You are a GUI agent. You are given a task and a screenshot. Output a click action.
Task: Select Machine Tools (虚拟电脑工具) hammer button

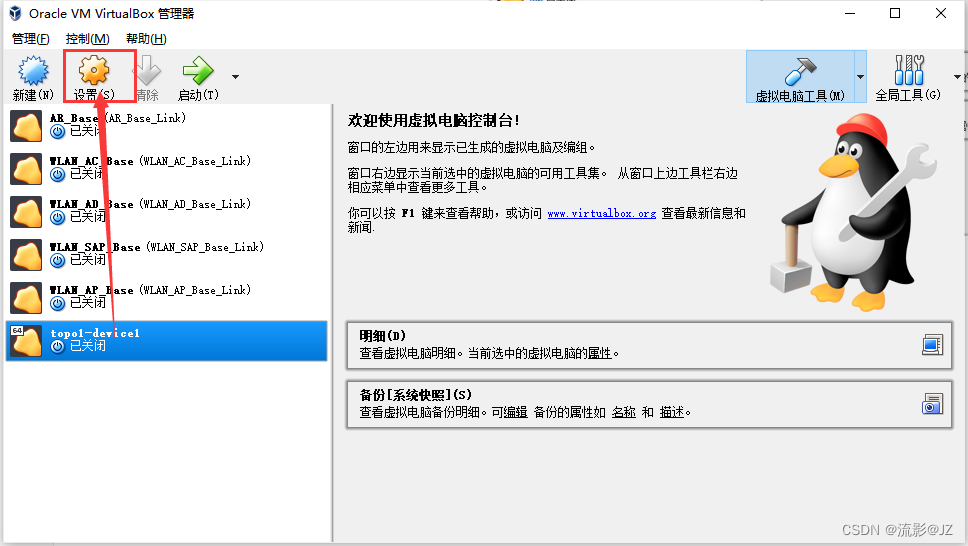point(800,77)
